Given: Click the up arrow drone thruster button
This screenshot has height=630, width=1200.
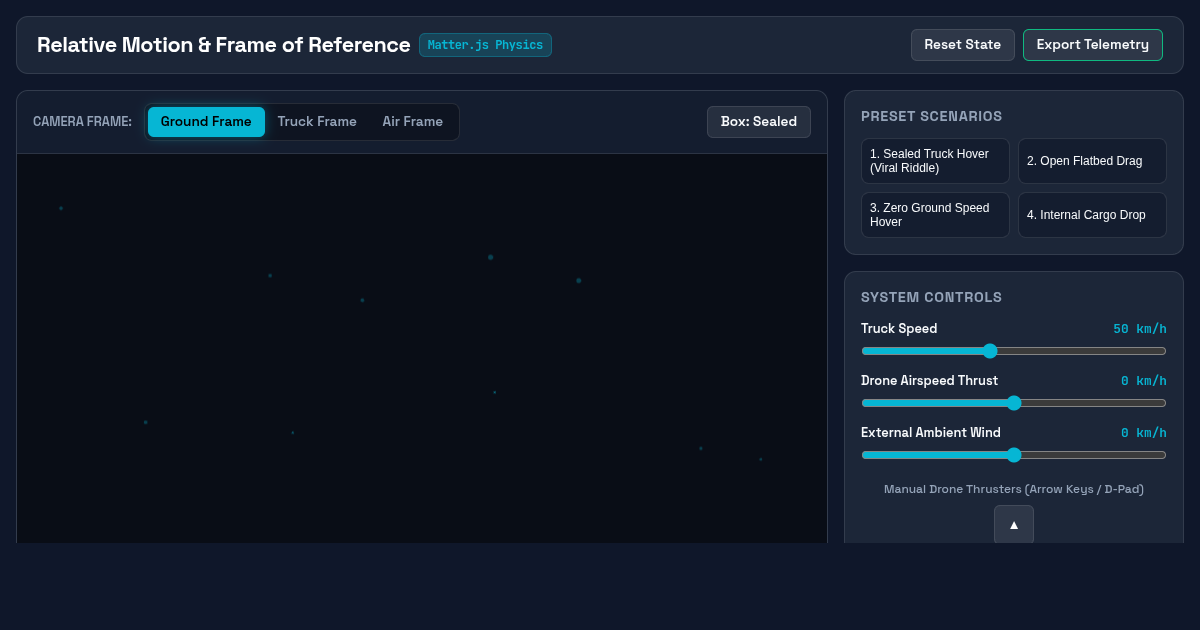Looking at the screenshot, I should tap(1014, 524).
